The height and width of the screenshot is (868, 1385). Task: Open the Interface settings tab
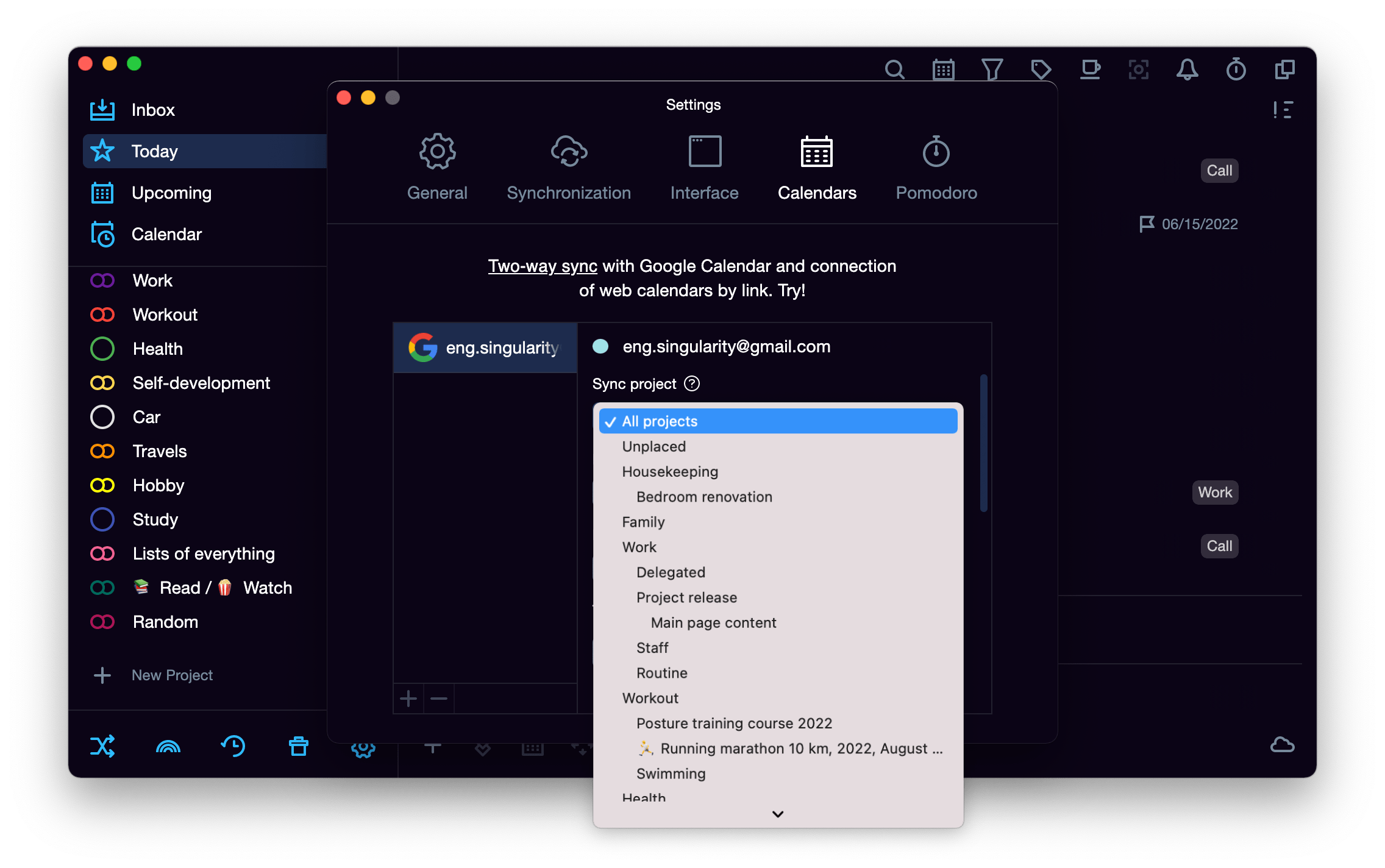tap(704, 167)
